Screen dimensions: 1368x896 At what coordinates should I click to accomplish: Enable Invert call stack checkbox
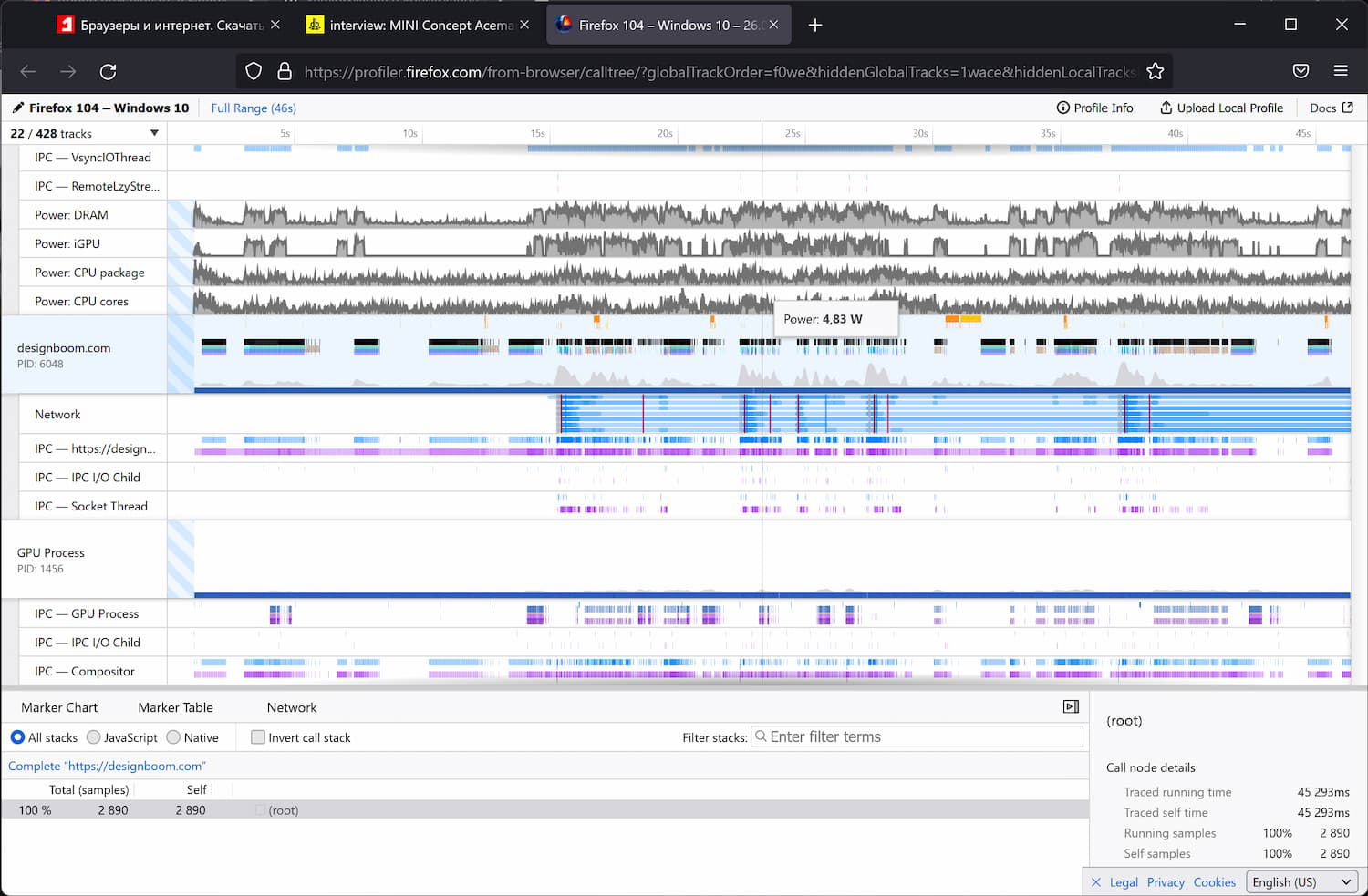pyautogui.click(x=258, y=737)
